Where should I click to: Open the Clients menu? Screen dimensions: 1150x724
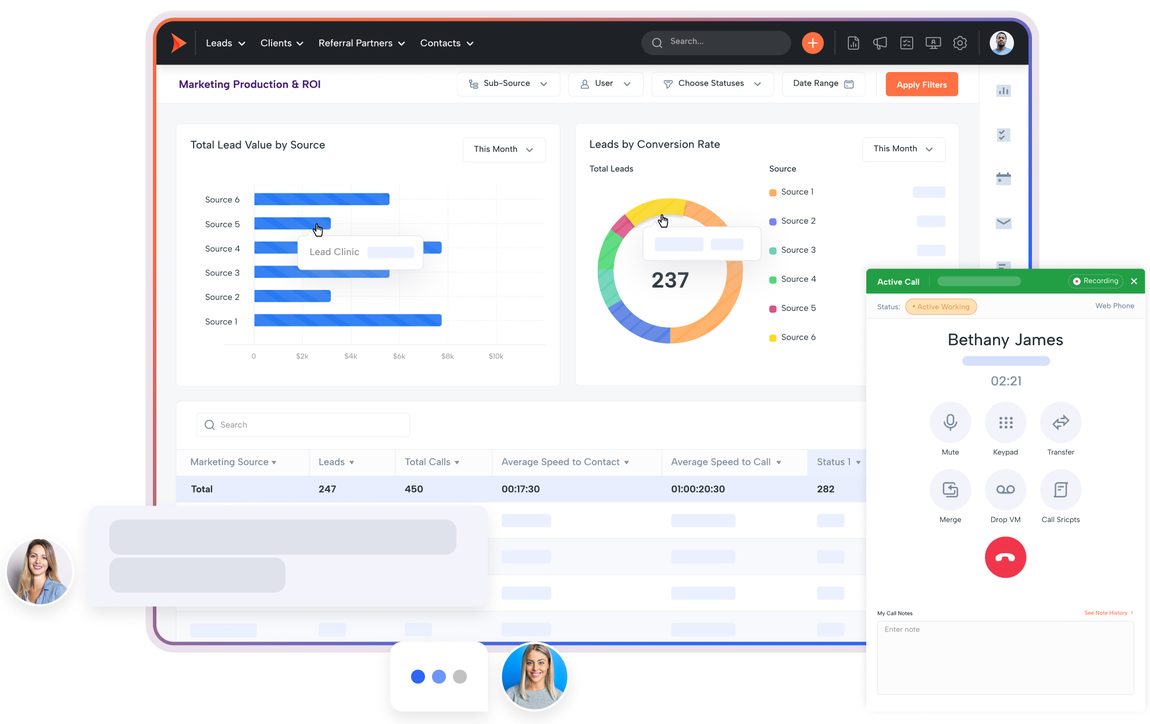point(282,43)
